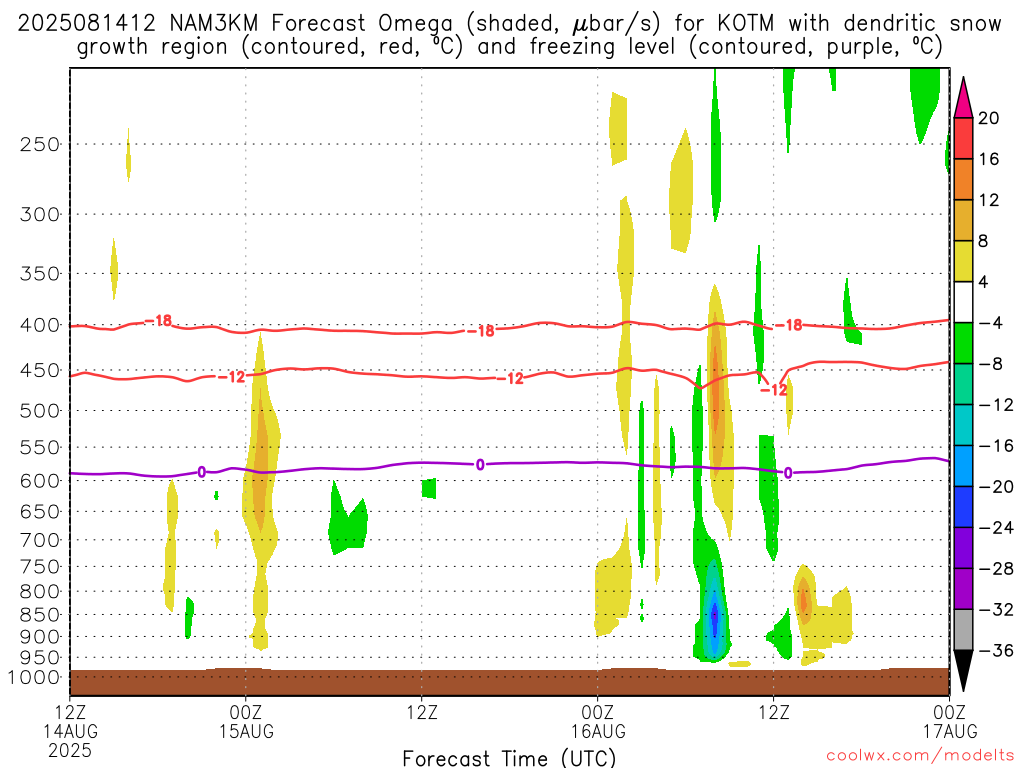Click the brown terrain band at chart bottom

point(509,682)
